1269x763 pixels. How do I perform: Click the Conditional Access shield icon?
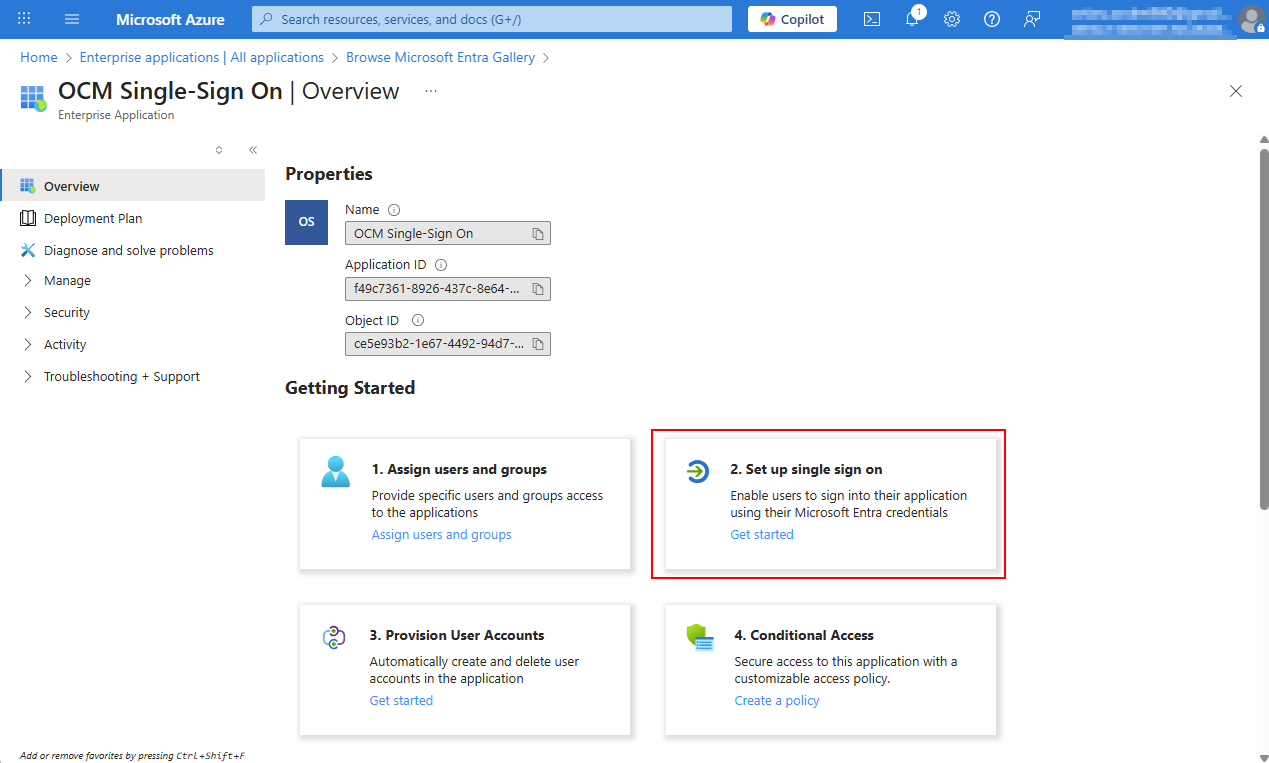coord(700,638)
